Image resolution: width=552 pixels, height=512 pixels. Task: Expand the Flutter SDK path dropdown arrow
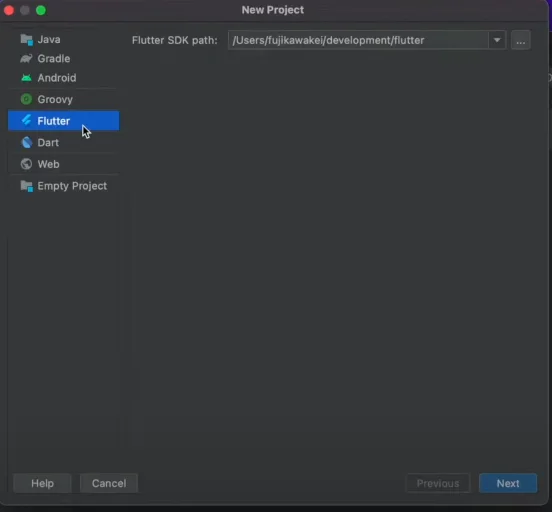pos(497,40)
